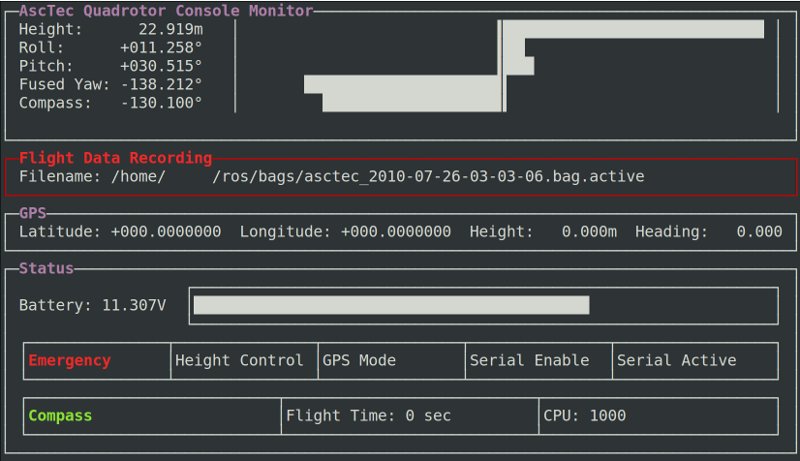Click the Emergency status indicator
The image size is (800, 461).
[70, 361]
